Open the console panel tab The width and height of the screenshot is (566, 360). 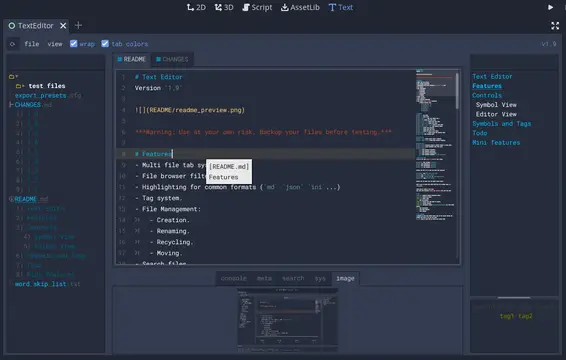click(234, 278)
